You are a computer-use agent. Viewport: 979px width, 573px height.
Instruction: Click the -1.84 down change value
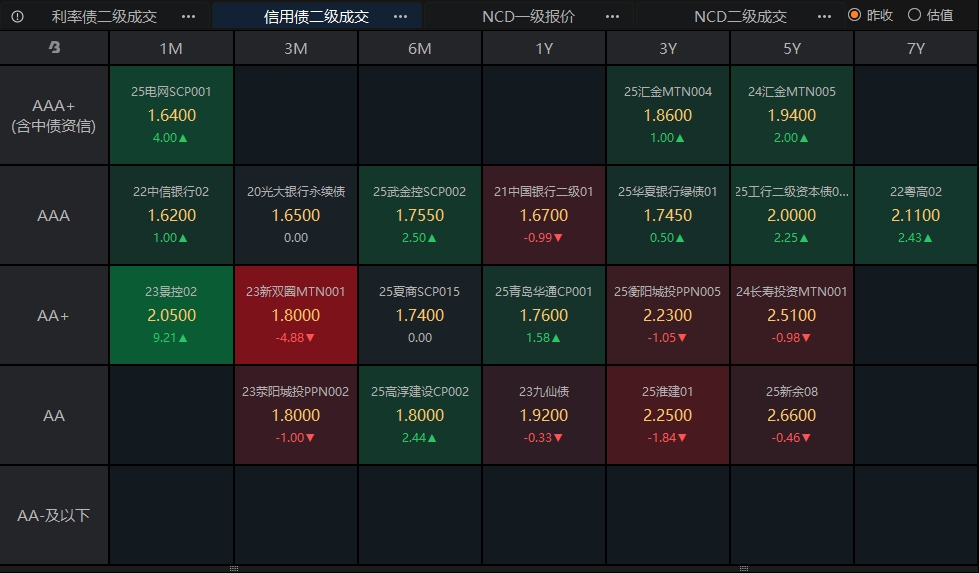click(x=667, y=438)
